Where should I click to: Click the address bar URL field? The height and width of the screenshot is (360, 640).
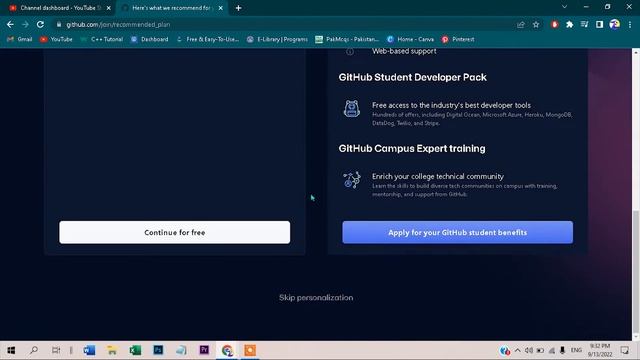[286, 24]
